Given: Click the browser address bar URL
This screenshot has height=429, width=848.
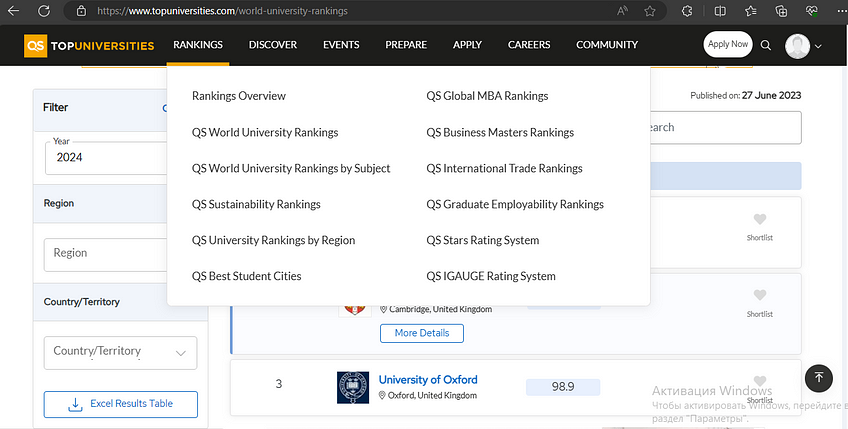Looking at the screenshot, I should 222,11.
